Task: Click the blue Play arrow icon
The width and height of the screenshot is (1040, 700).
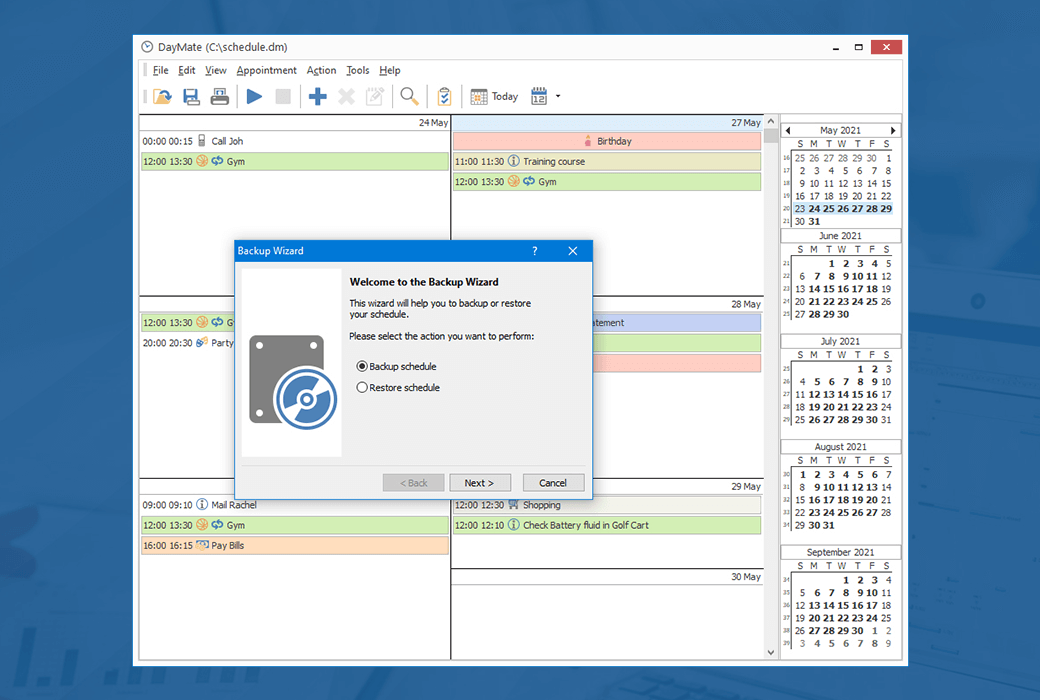Action: pos(254,97)
